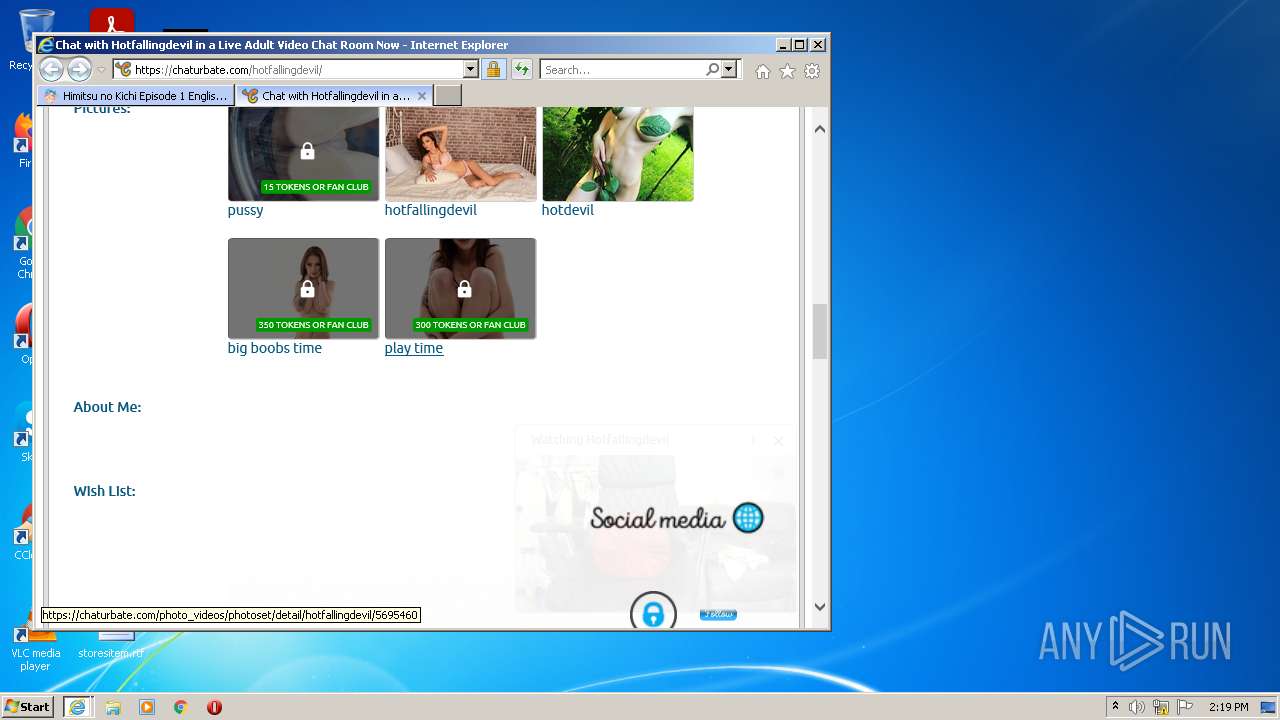Screen dimensions: 1280x720
Task: Click the '15 TOKENS OR FAN CLUB' locked thumbnail
Action: click(303, 154)
